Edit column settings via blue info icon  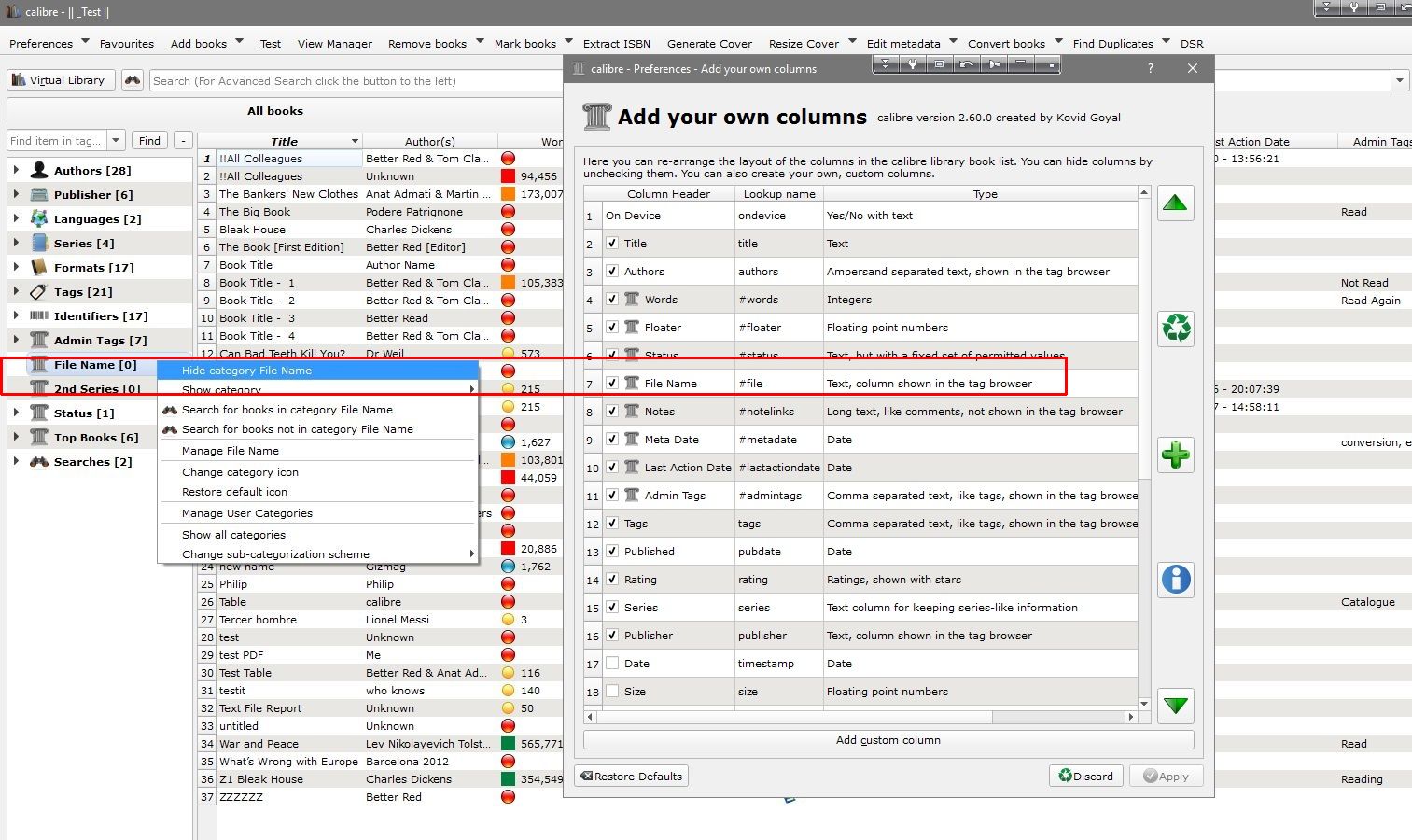tap(1176, 580)
